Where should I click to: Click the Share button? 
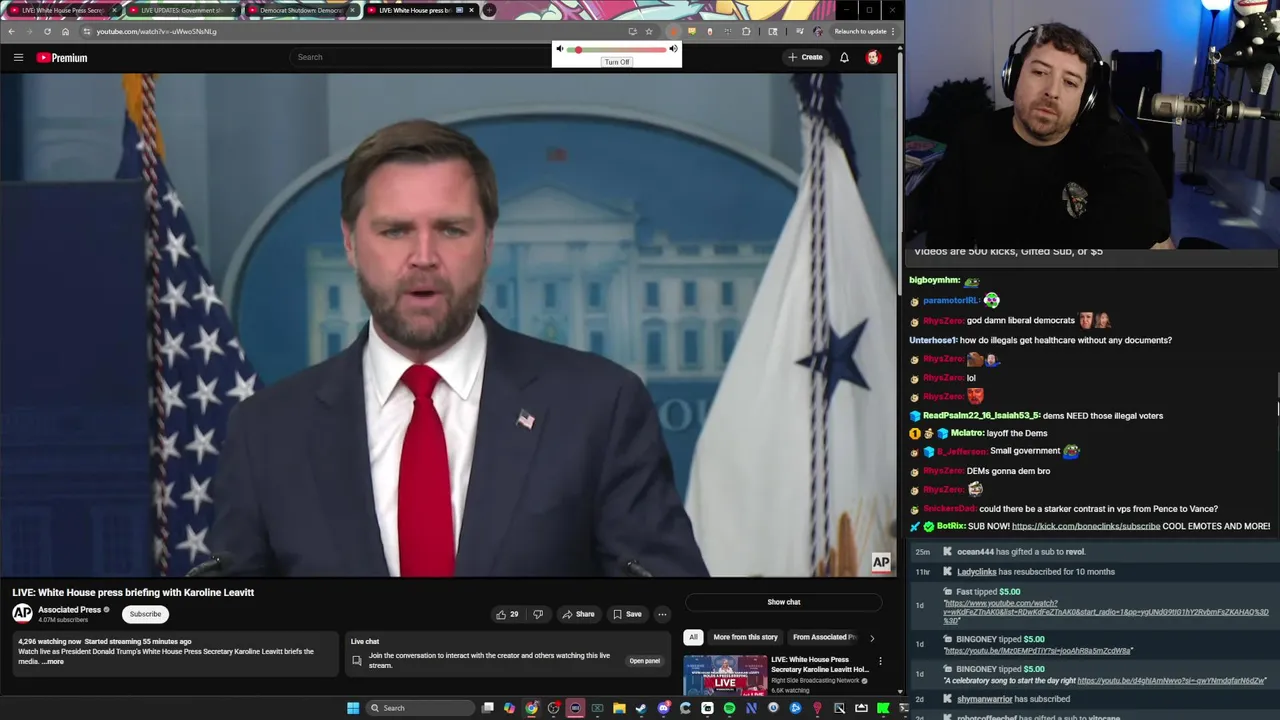[578, 614]
